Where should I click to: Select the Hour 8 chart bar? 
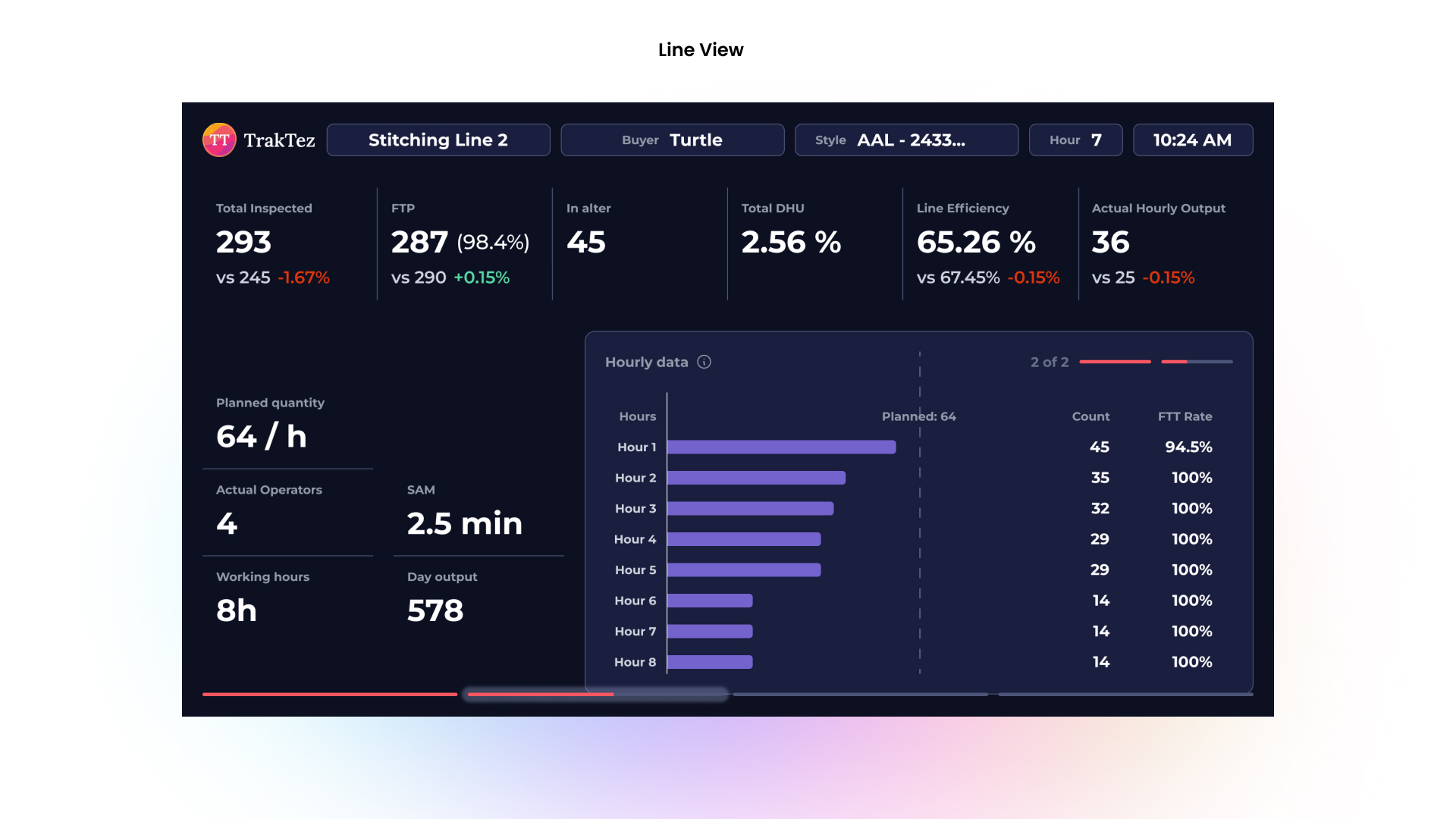click(x=710, y=662)
